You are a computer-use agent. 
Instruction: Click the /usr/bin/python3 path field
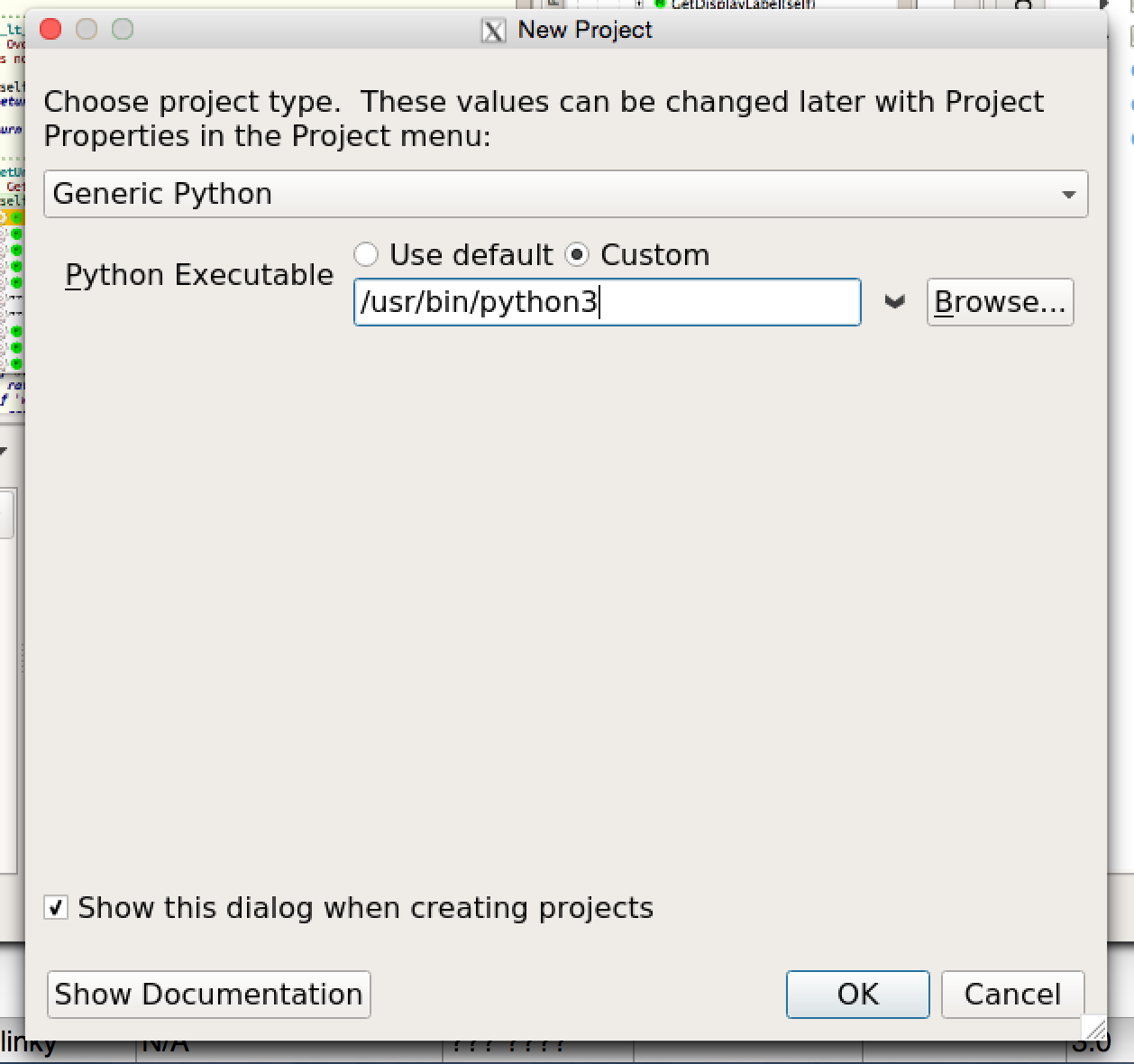[x=607, y=302]
